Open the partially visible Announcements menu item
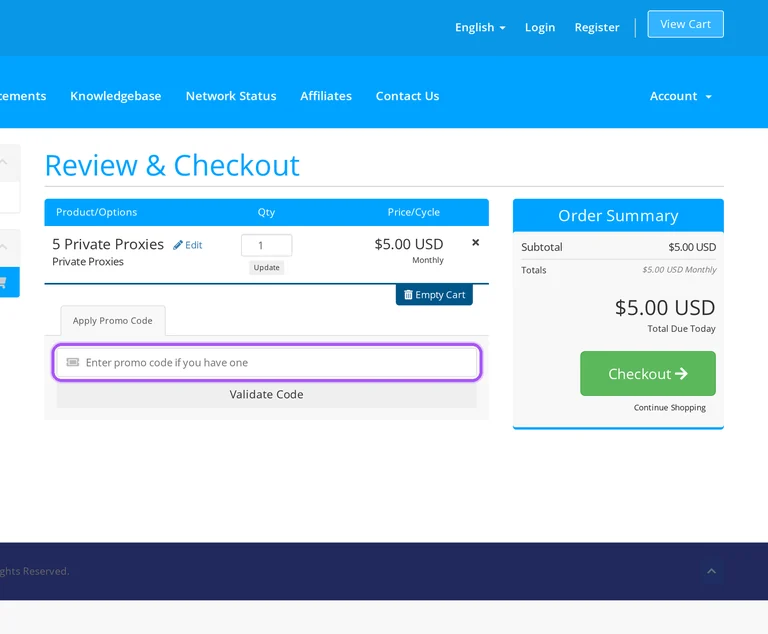 click(23, 96)
